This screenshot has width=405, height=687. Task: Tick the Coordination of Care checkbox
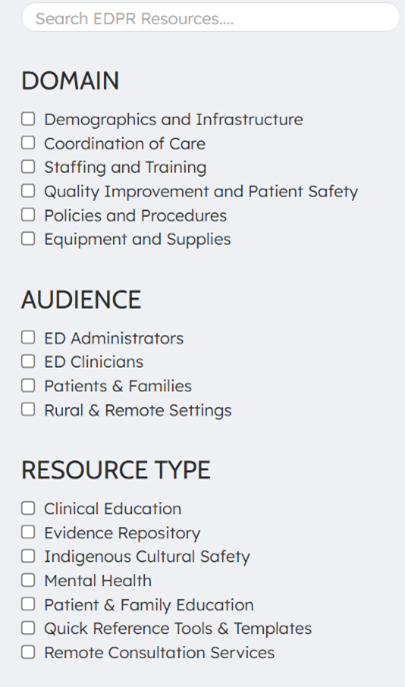click(28, 143)
